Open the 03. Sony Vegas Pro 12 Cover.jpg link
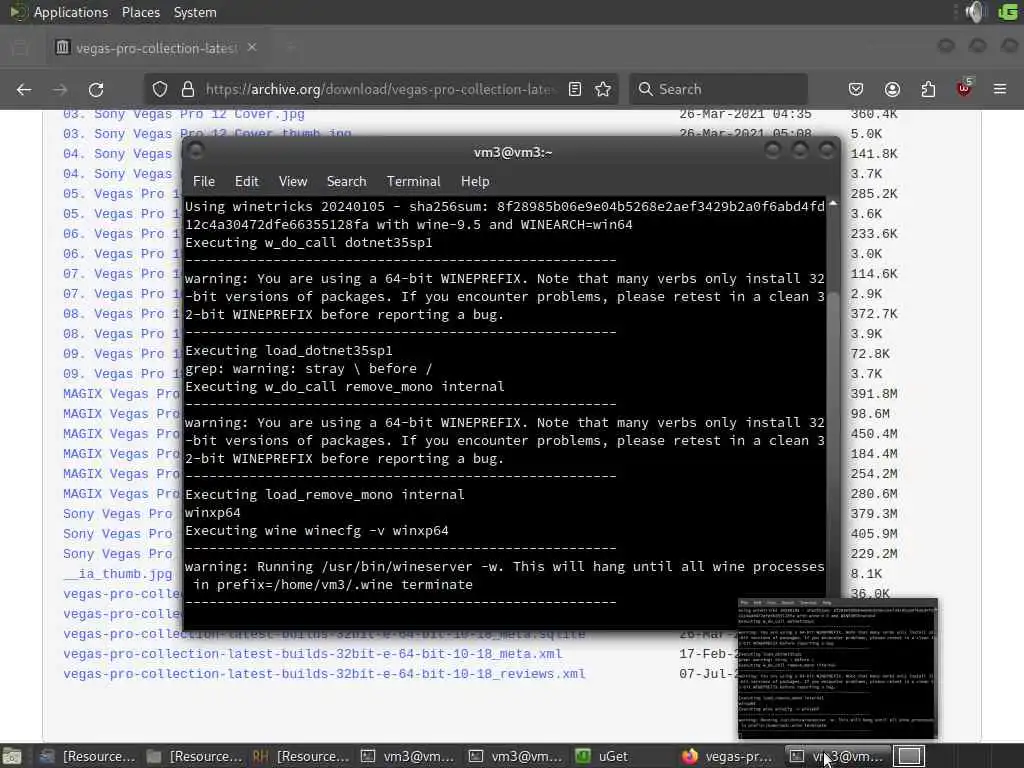1024x768 pixels. 184,114
